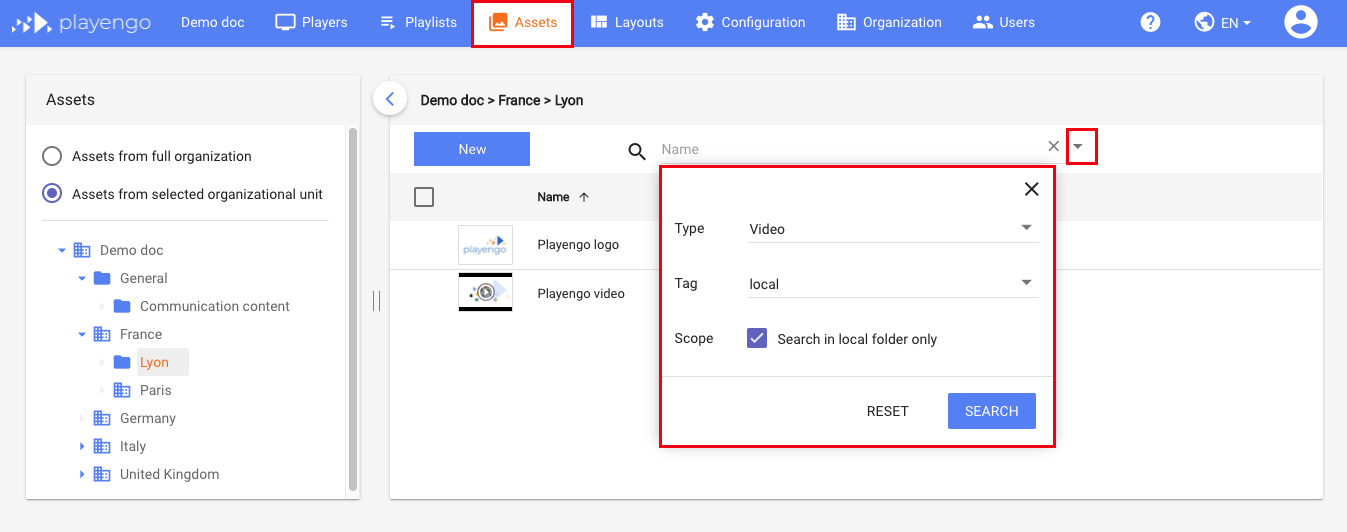Toggle the advanced search dropdown arrow
The width and height of the screenshot is (1347, 532).
click(x=1078, y=147)
